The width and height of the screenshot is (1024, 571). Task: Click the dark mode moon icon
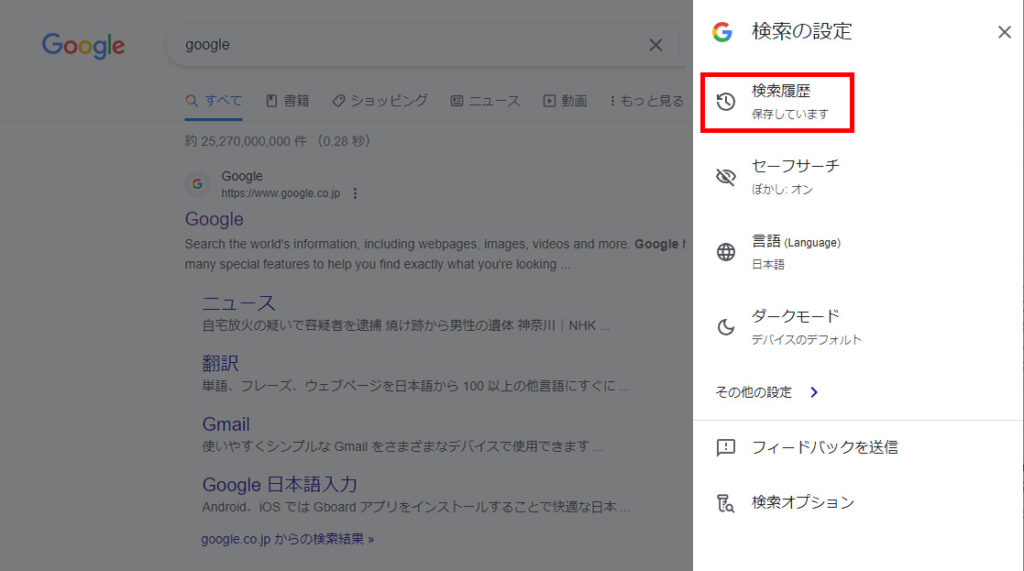726,327
